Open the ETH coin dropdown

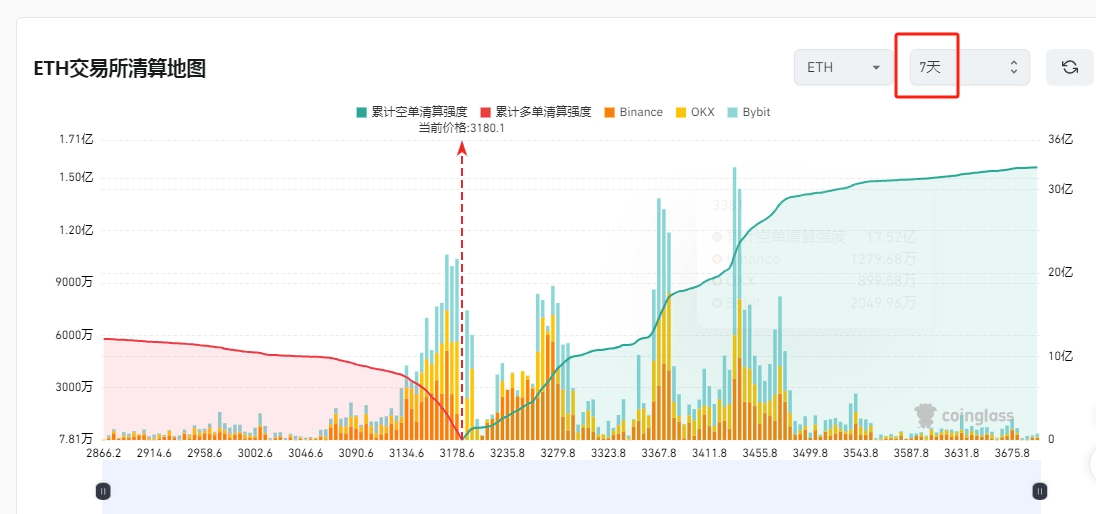tap(843, 67)
